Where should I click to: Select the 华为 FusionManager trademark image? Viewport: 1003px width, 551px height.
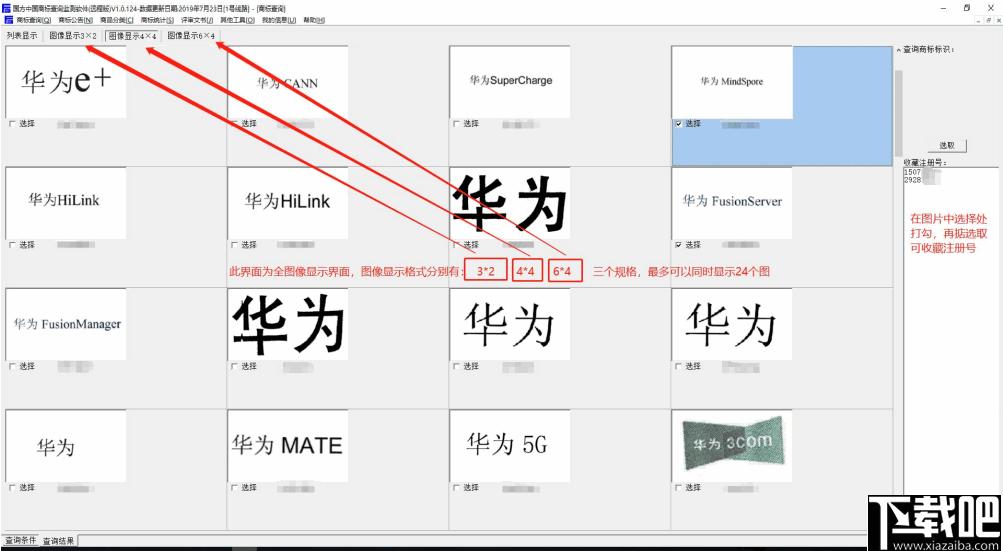pyautogui.click(x=66, y=324)
